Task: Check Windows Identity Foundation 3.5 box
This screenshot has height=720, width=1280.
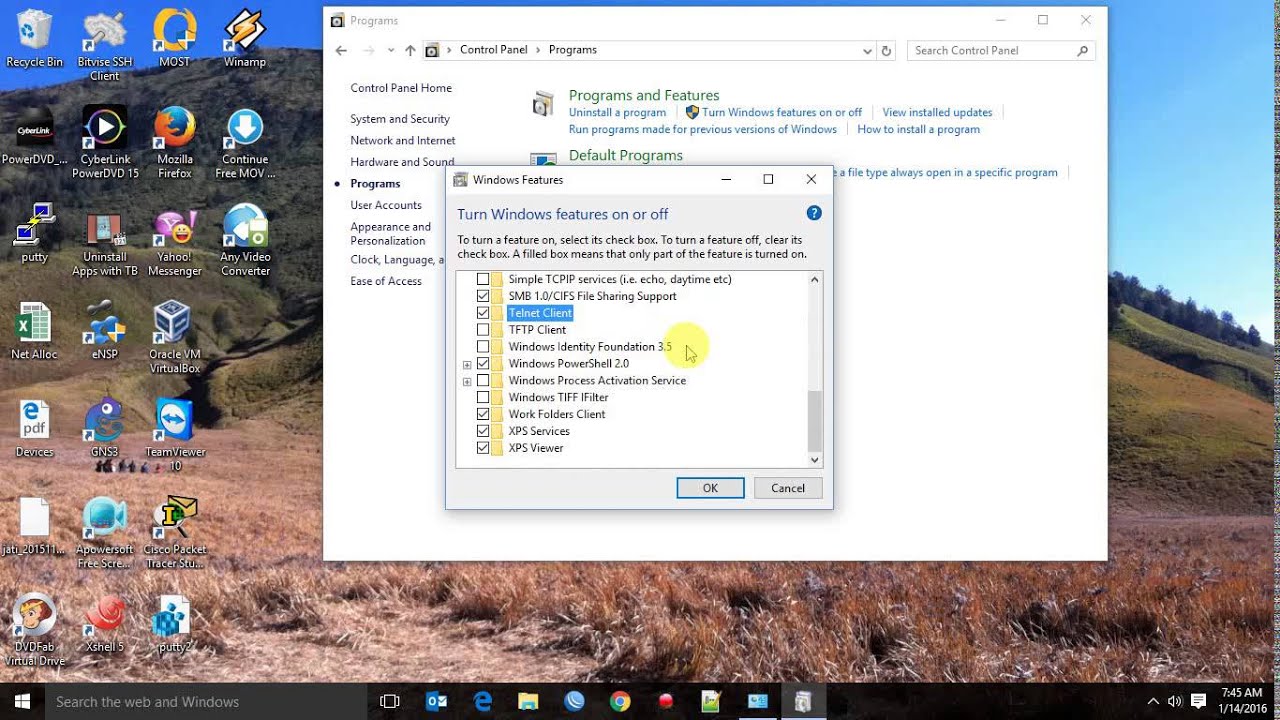Action: 483,347
